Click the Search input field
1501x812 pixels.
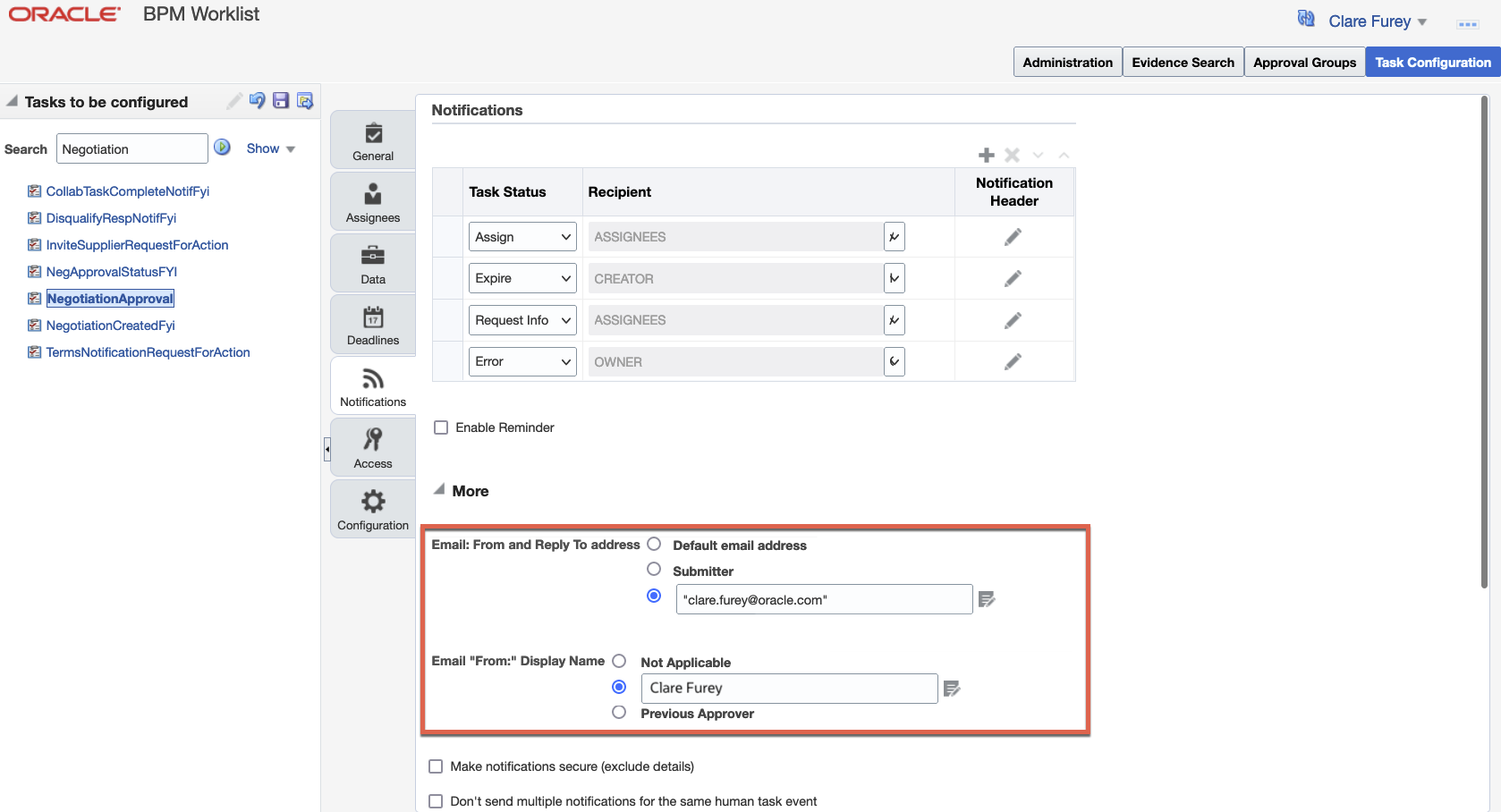click(x=131, y=149)
